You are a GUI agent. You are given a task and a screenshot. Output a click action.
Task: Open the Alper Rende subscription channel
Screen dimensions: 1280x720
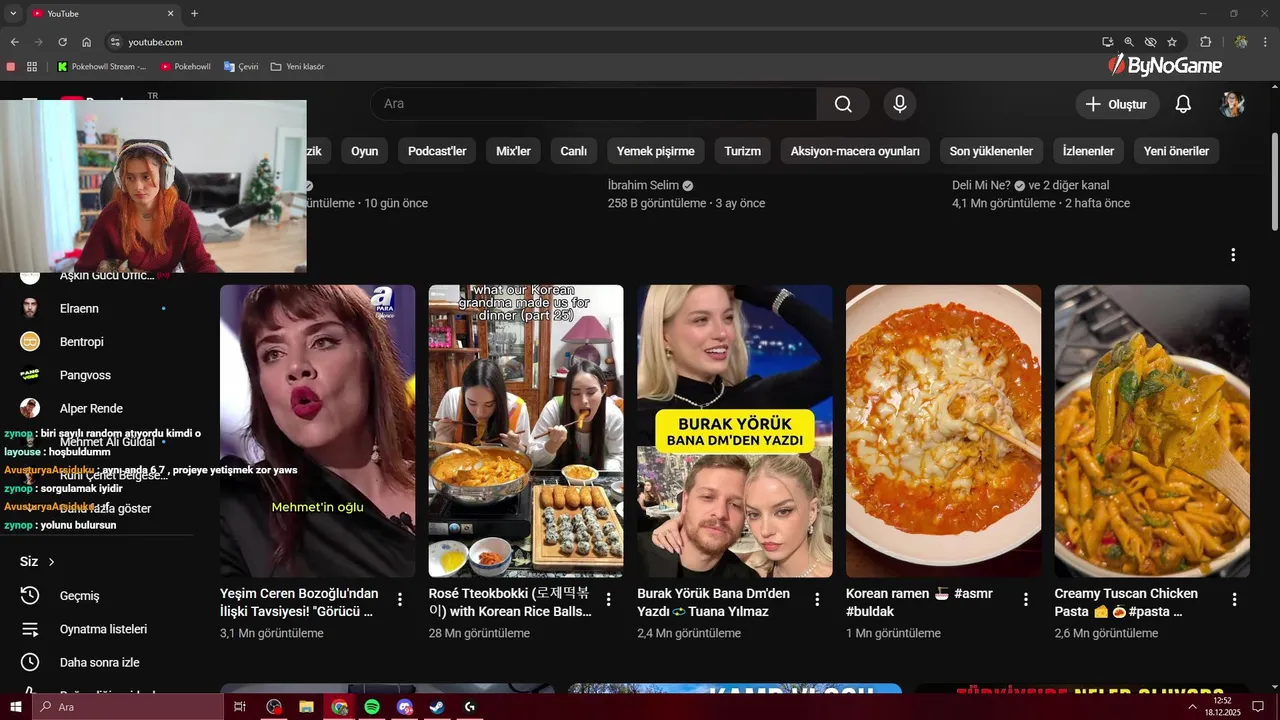[91, 408]
